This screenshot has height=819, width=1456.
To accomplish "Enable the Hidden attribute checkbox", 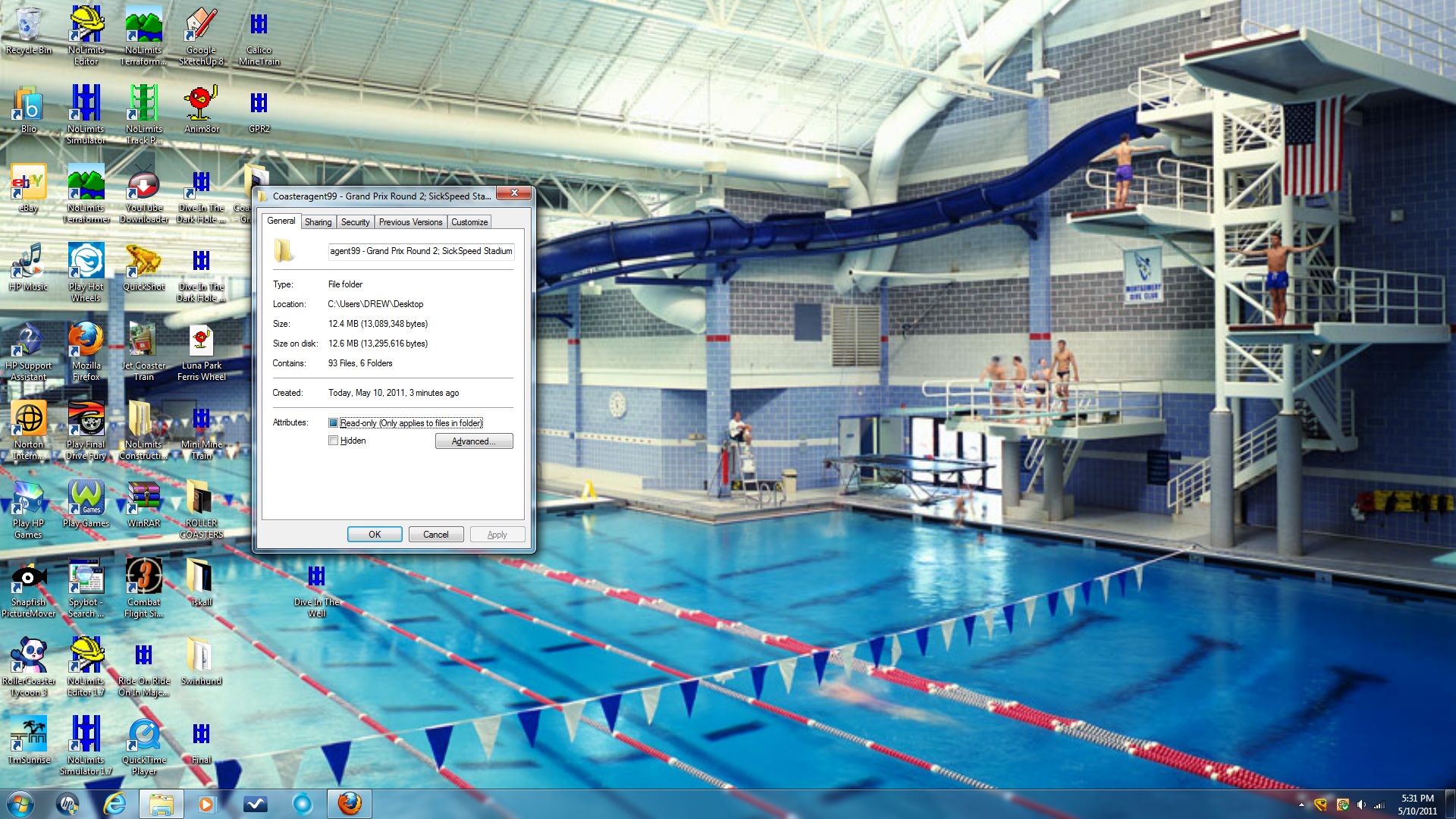I will click(333, 441).
